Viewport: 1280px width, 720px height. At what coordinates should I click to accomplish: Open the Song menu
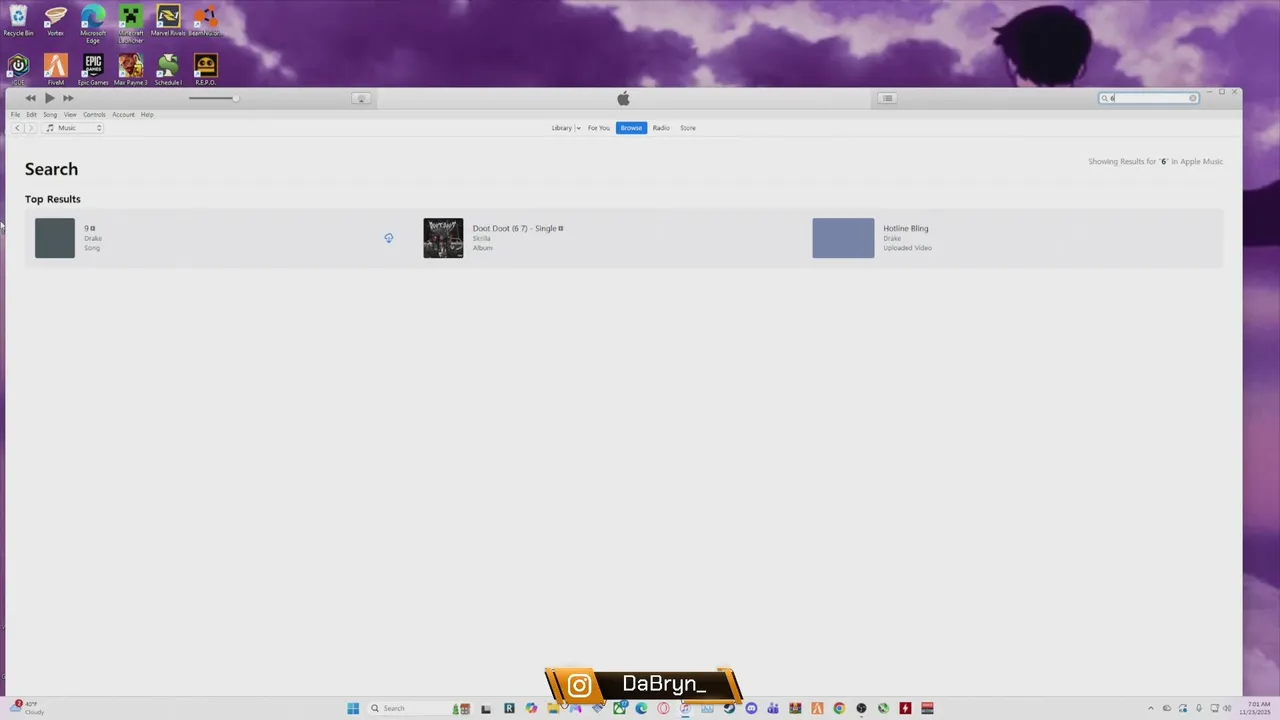pos(50,115)
